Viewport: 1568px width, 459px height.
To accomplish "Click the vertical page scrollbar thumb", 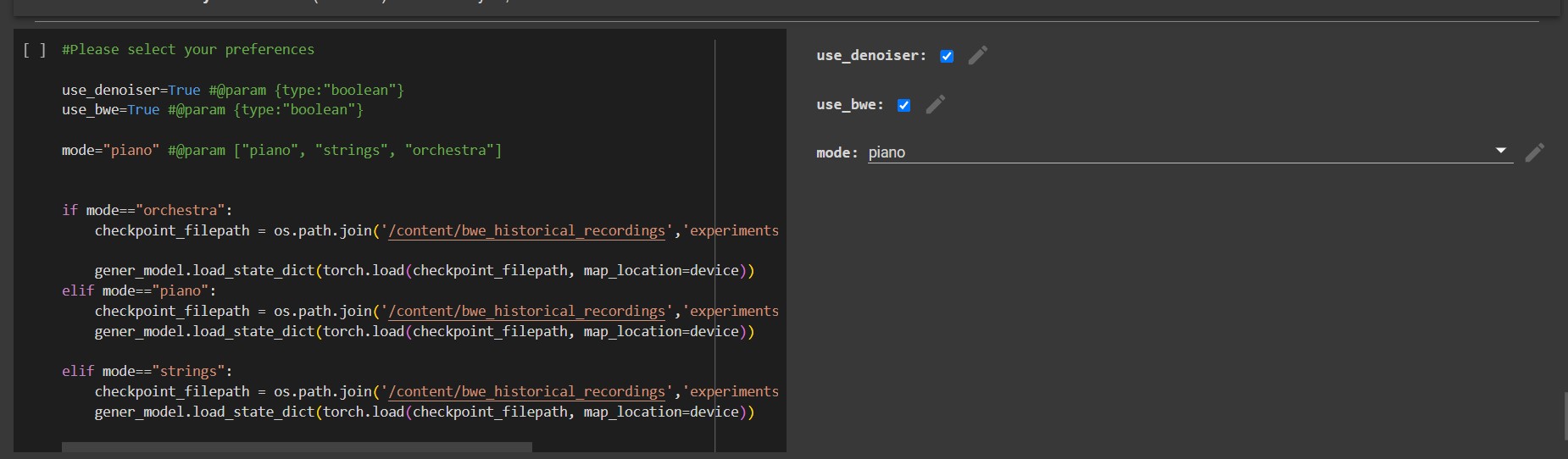I will click(x=1565, y=416).
